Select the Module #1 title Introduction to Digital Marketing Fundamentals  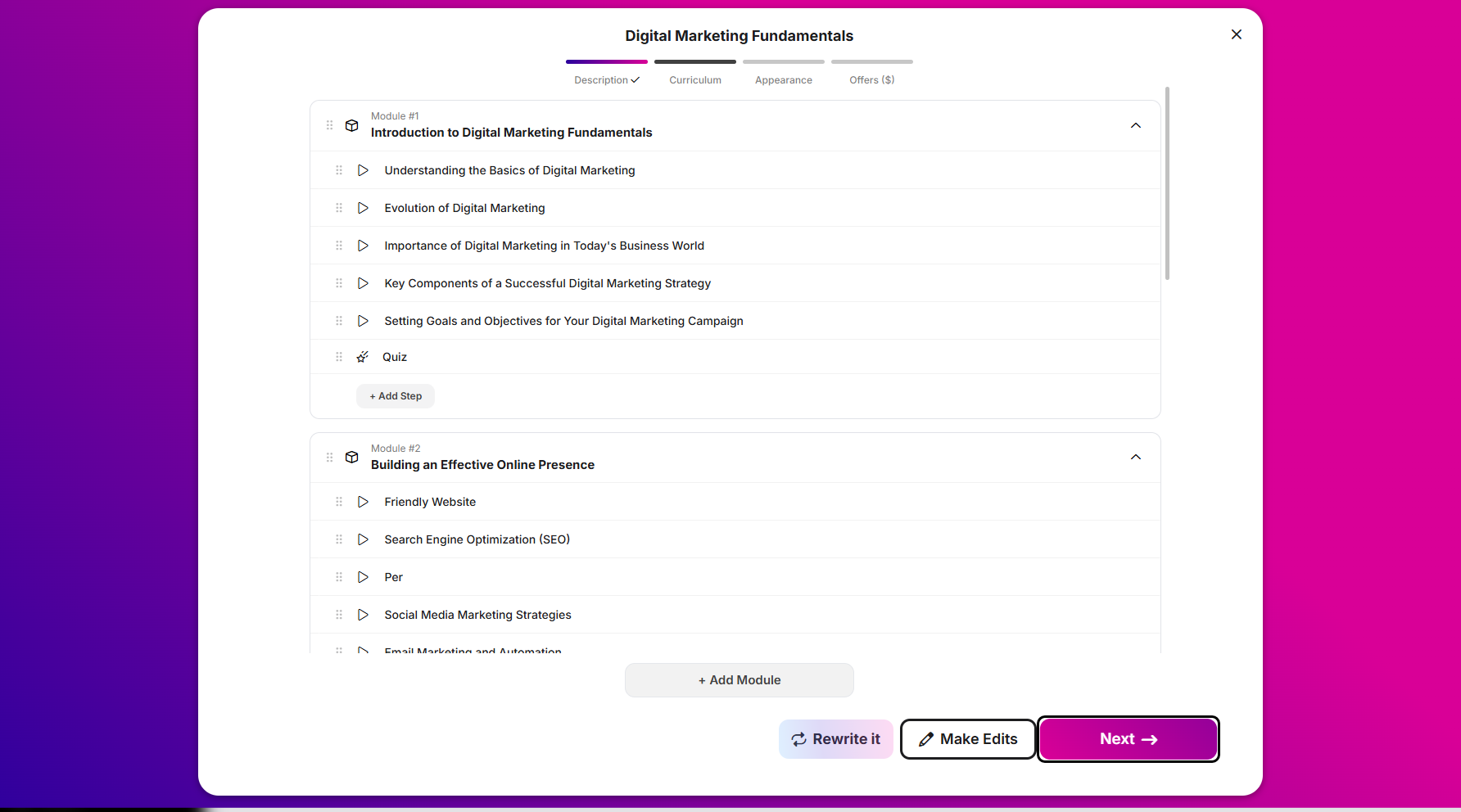pos(512,133)
